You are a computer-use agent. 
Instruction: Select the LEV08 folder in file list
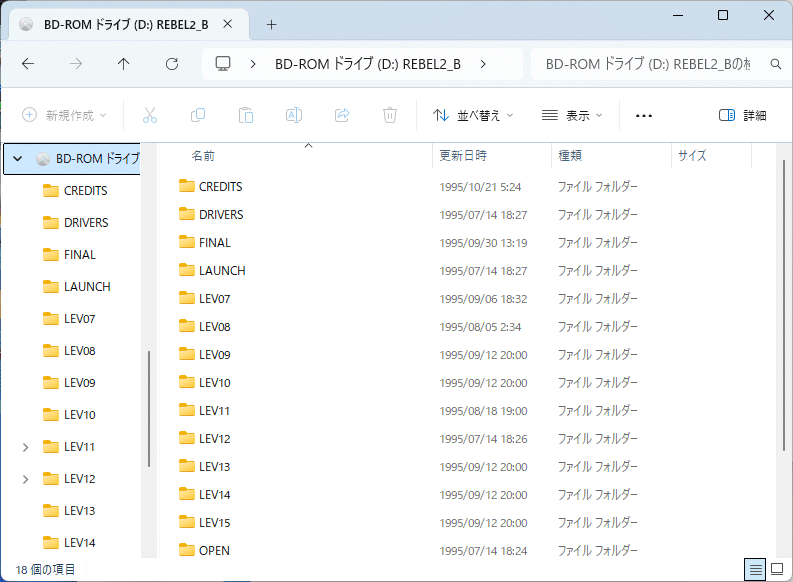pos(214,327)
